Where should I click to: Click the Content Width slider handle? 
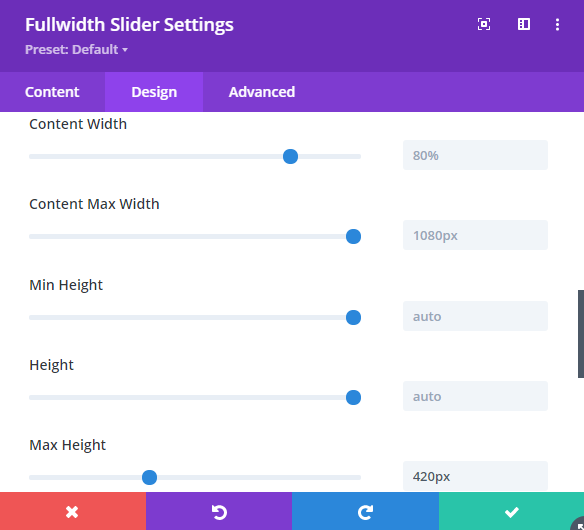pos(290,156)
